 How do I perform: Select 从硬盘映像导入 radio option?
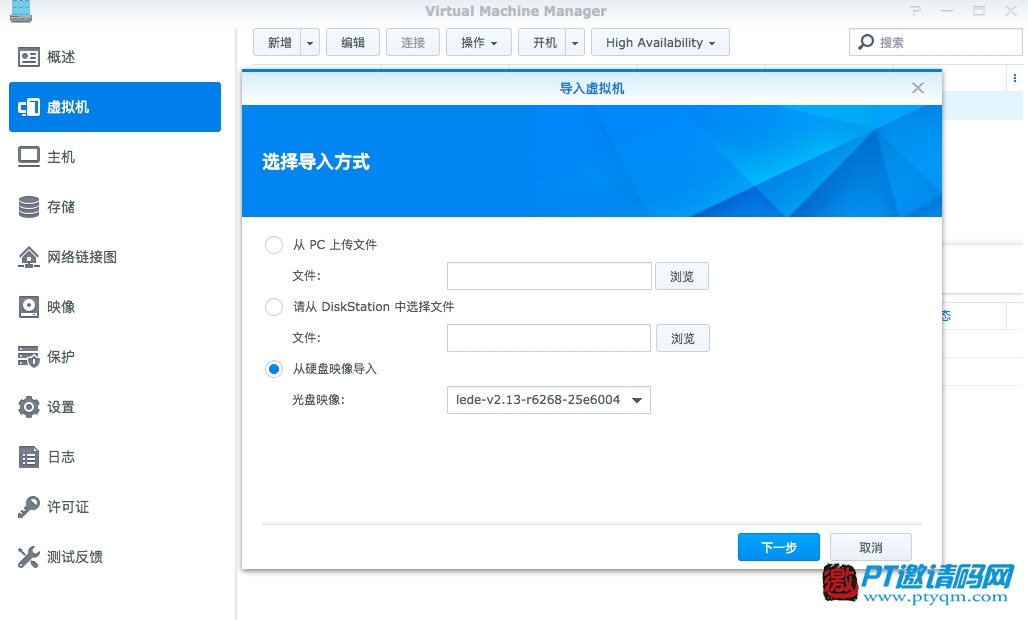274,369
